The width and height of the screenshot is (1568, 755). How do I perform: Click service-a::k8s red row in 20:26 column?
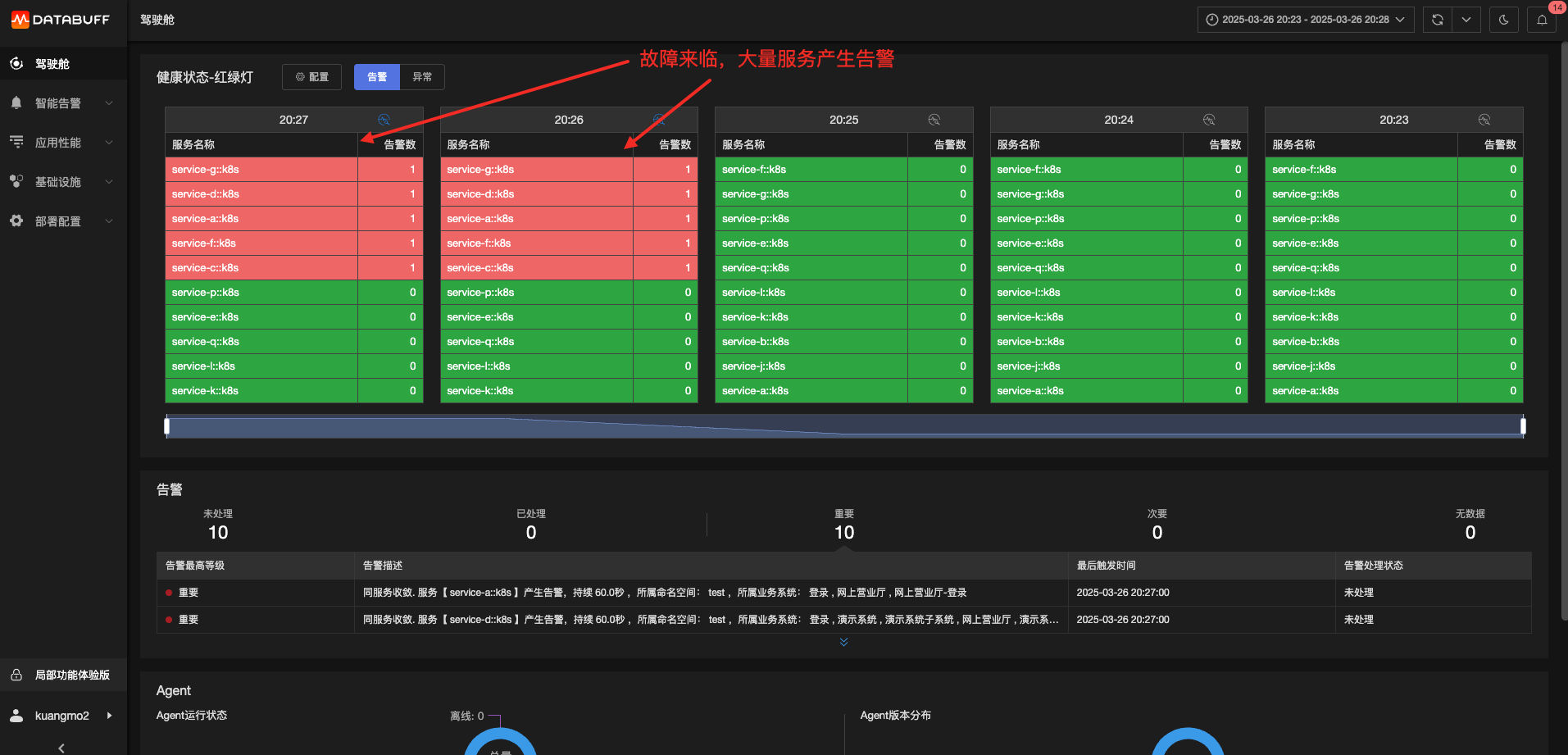coord(569,218)
